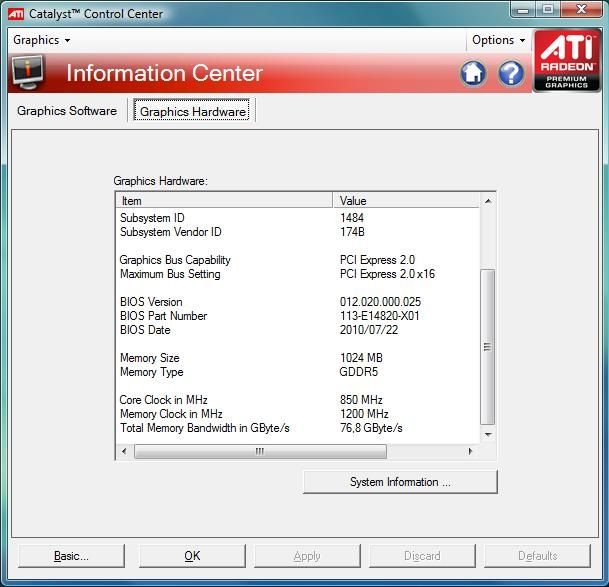Image resolution: width=609 pixels, height=587 pixels.
Task: Click the Value column header
Action: point(406,200)
